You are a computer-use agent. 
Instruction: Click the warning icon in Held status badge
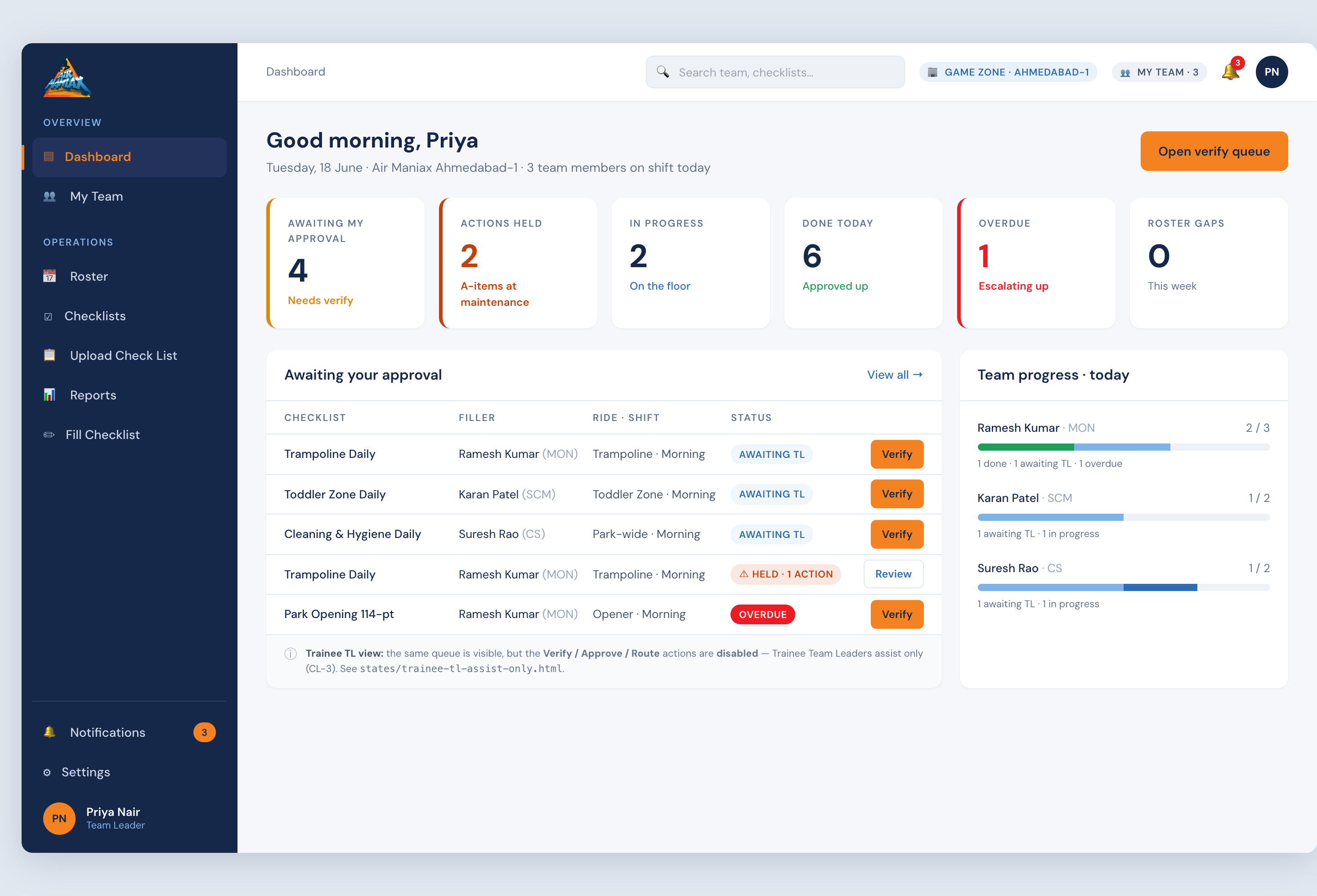(744, 574)
